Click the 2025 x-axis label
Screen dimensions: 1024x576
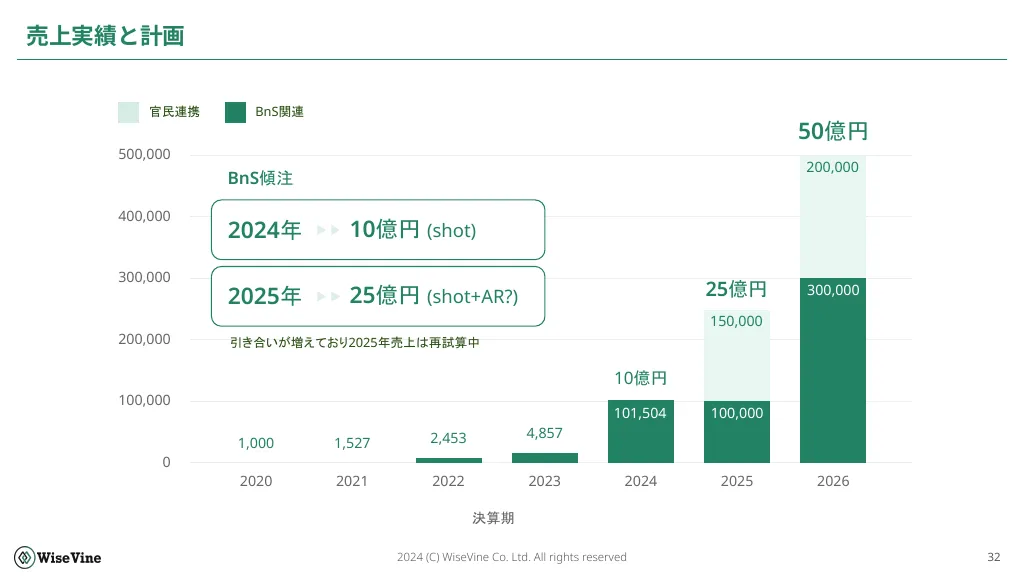[737, 481]
